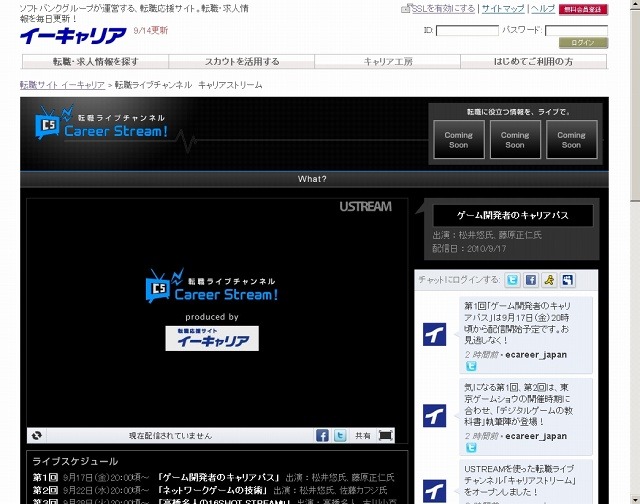Screen dimensions: 640x504
Task: Share stream via Twitter icon on player bar
Action: coord(340,435)
